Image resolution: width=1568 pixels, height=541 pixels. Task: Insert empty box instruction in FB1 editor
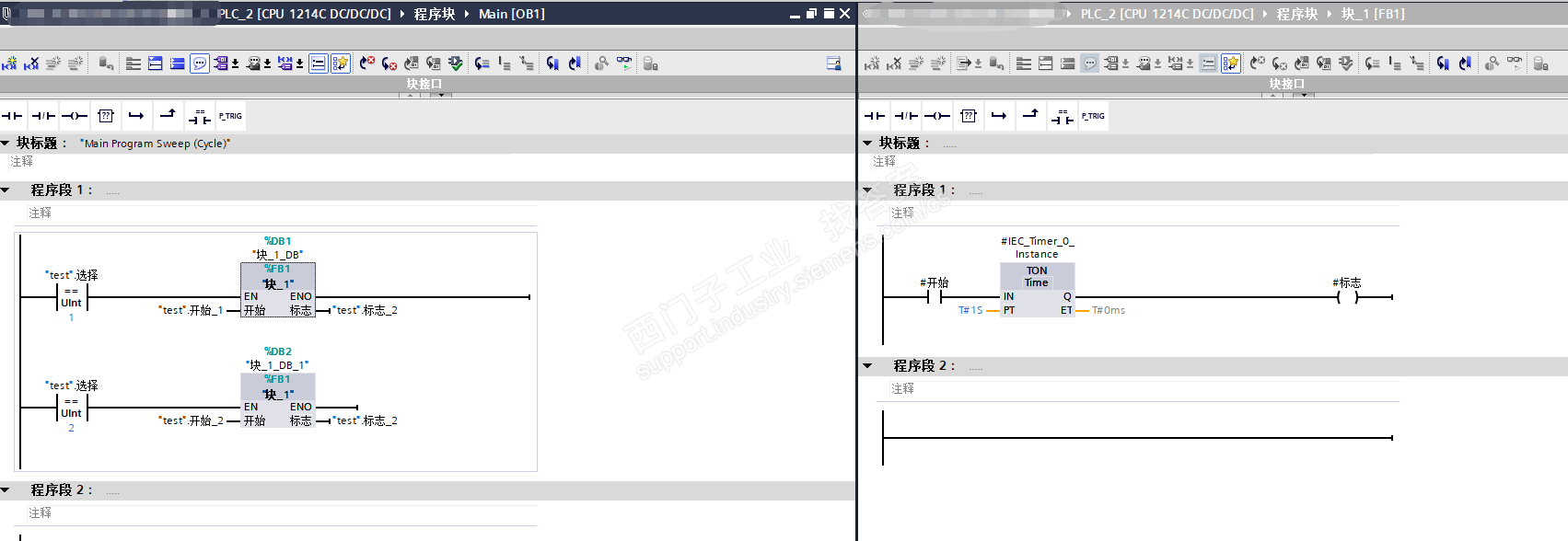tap(969, 116)
